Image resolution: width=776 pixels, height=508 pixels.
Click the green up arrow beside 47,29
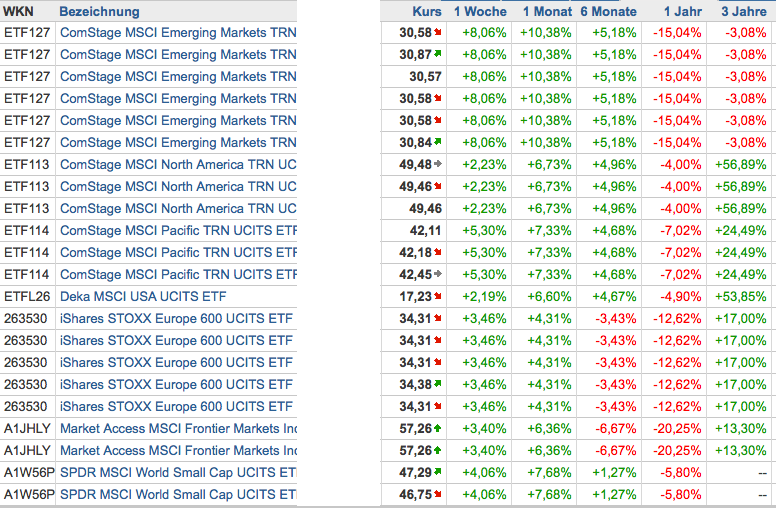pos(438,472)
